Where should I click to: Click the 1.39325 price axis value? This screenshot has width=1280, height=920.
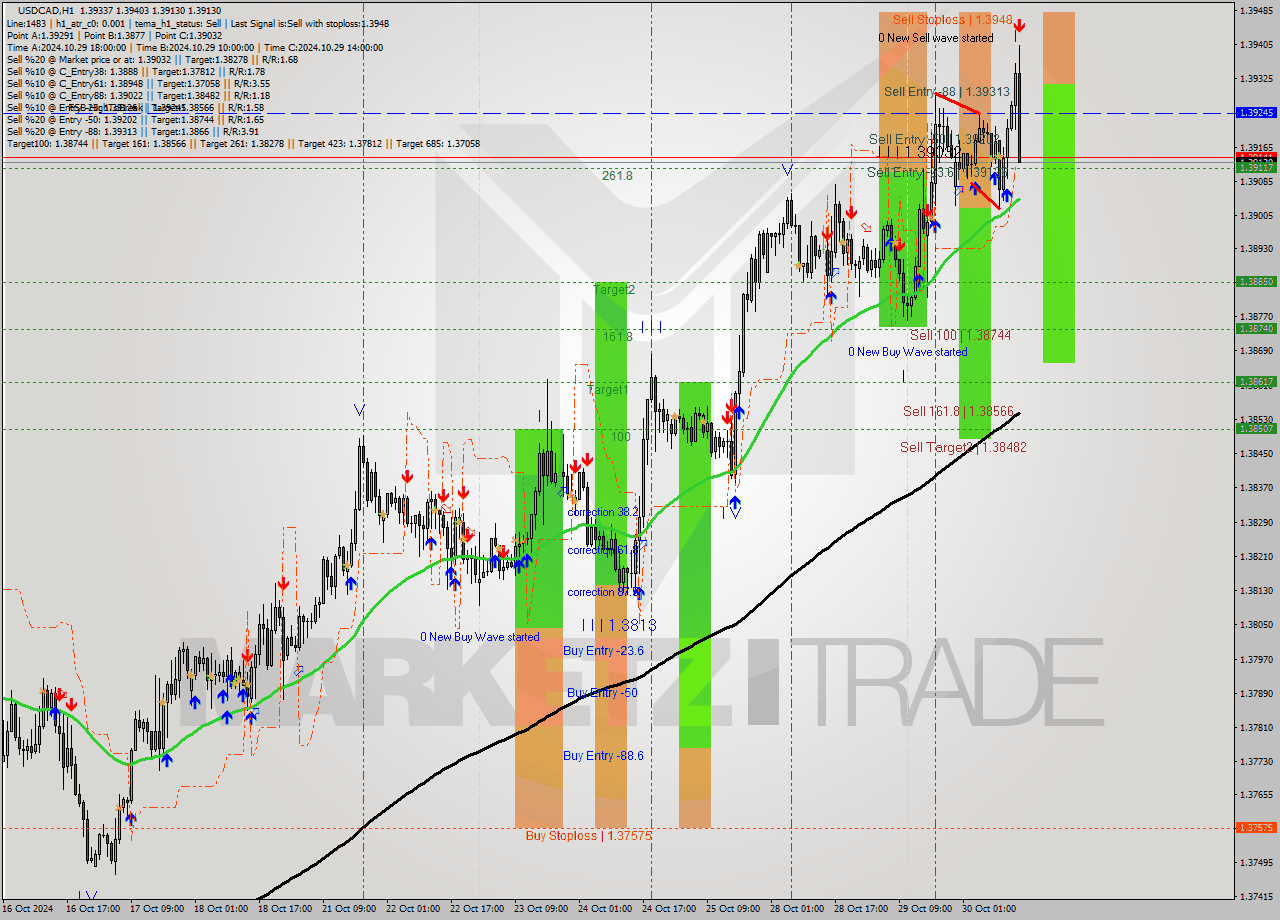coord(1256,79)
